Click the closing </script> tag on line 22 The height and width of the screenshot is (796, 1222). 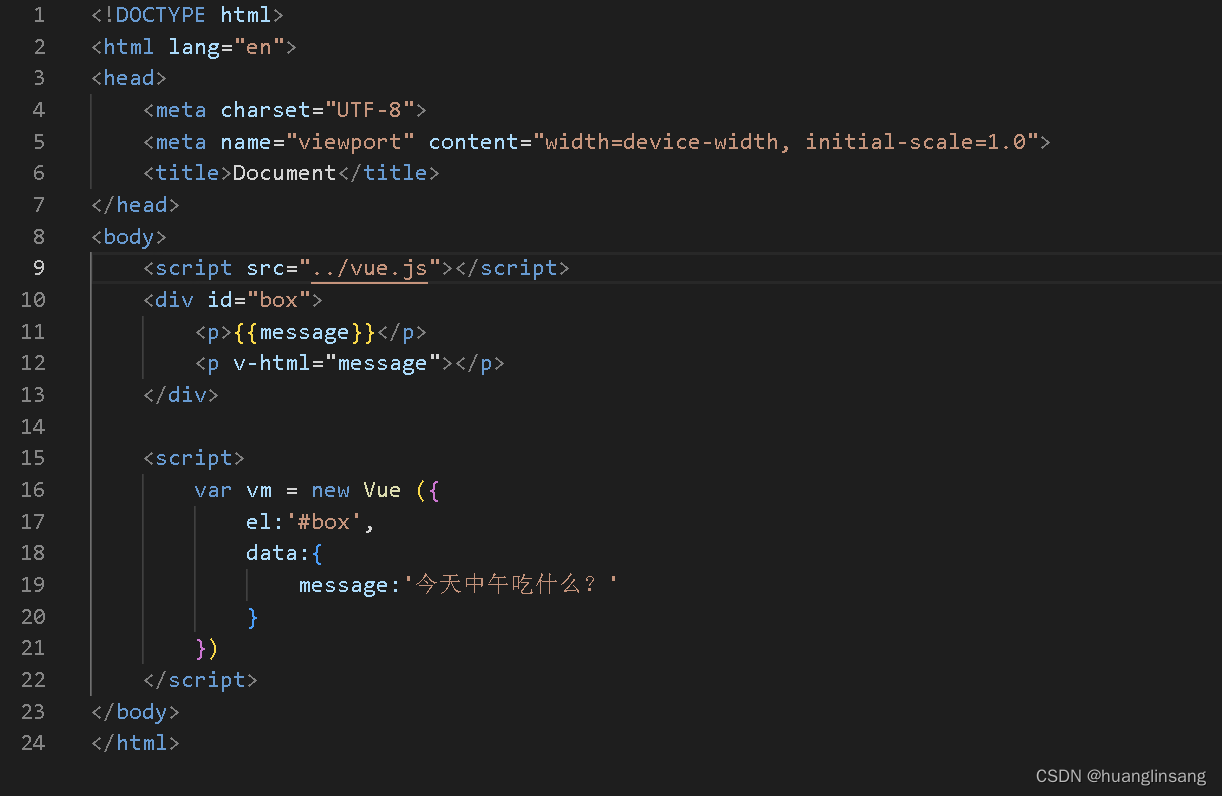(200, 680)
